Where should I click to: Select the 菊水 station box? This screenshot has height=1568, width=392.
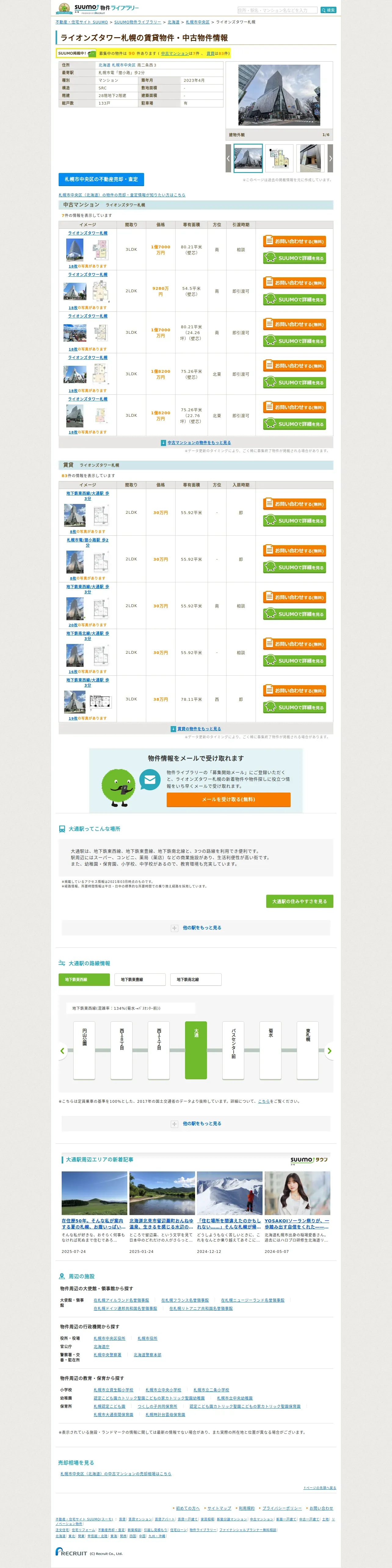271,1050
